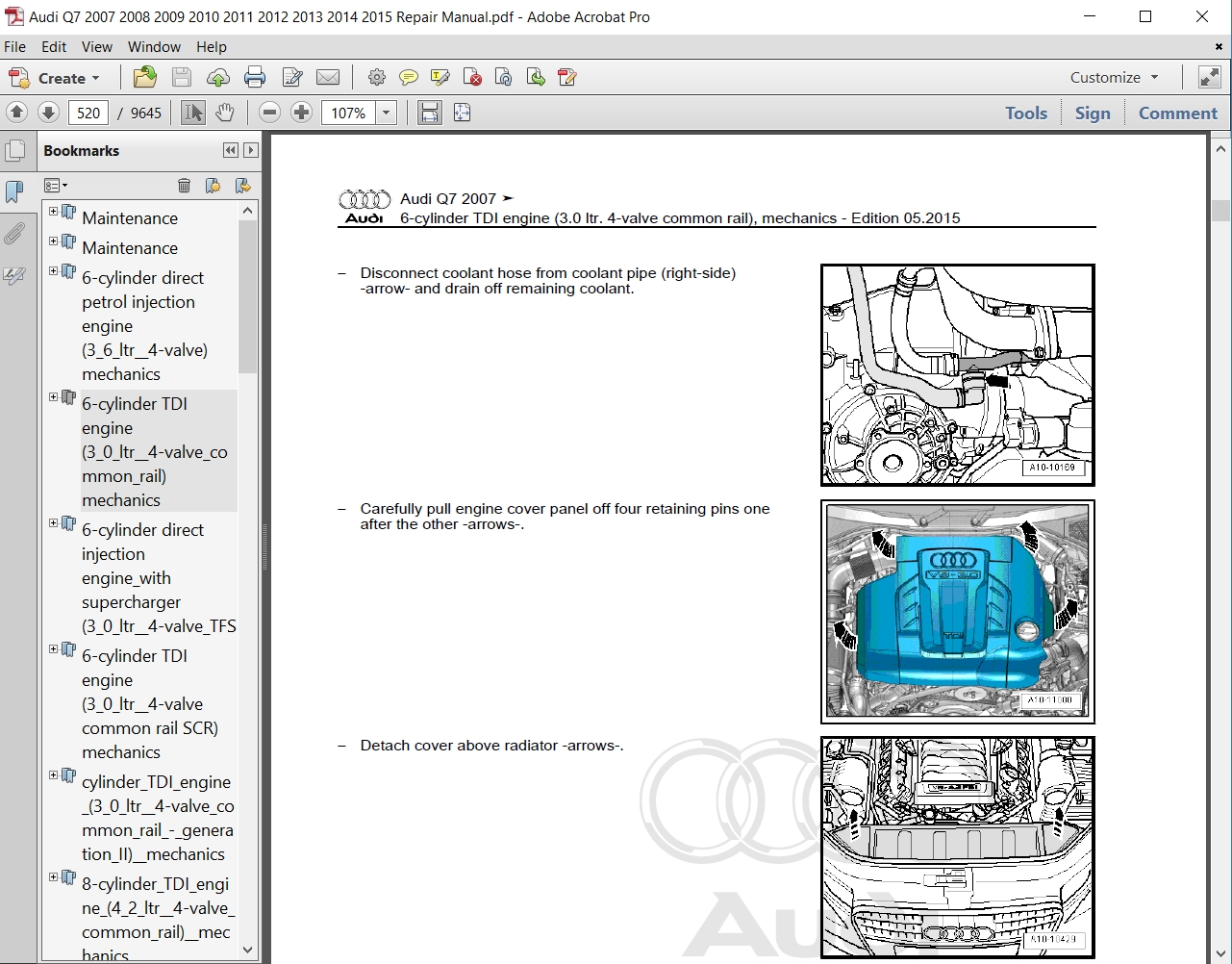Click the zoom field showing 107%
Image resolution: width=1232 pixels, height=964 pixels.
[348, 113]
